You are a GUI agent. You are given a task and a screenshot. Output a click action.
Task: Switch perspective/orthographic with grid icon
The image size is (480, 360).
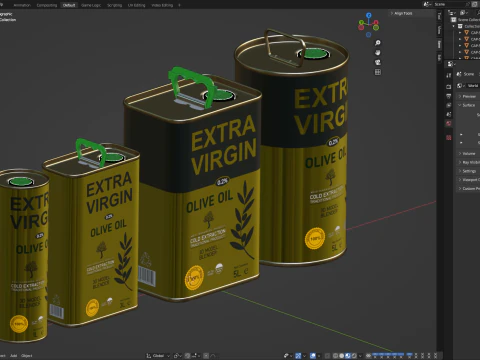378,72
